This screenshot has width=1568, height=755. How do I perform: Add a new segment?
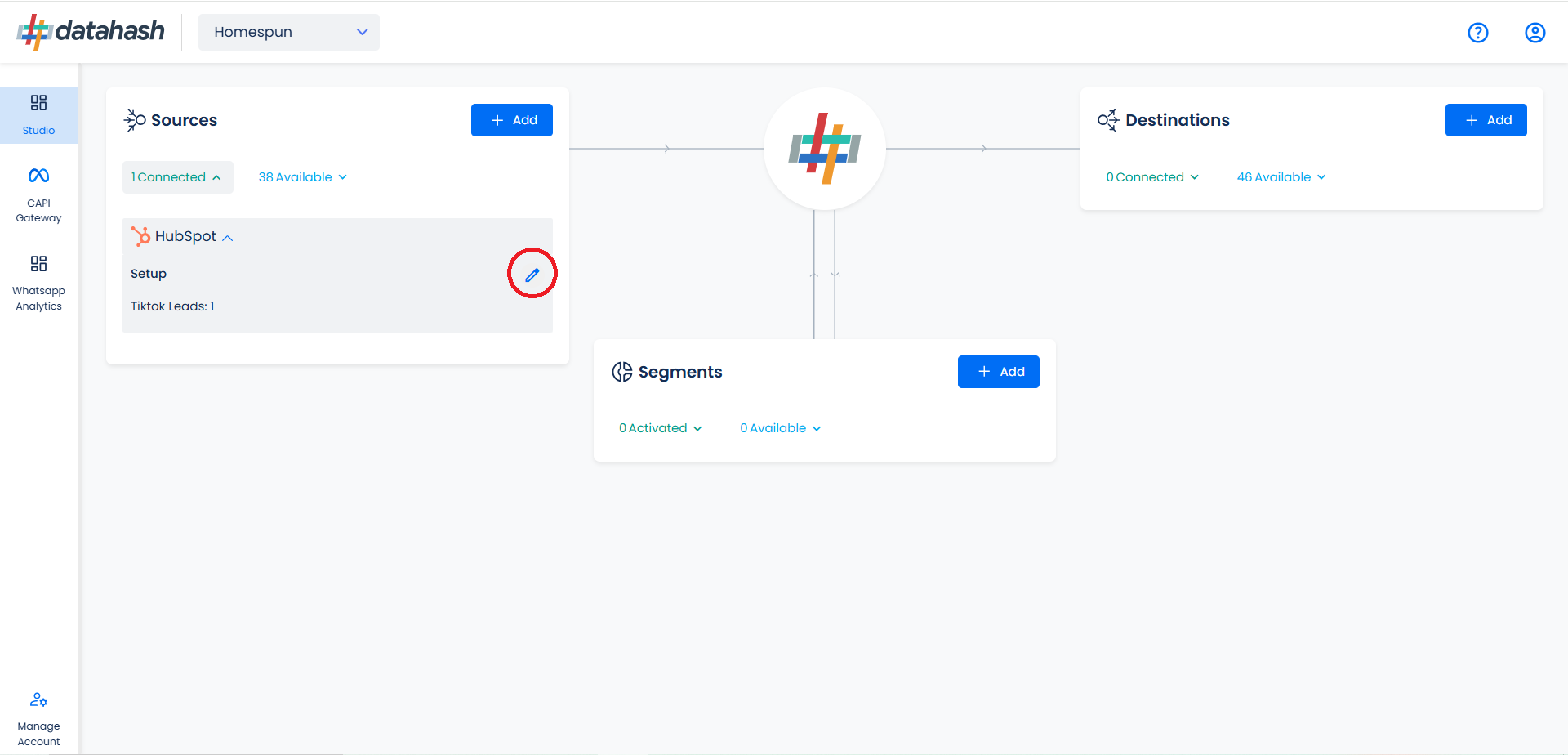point(998,372)
